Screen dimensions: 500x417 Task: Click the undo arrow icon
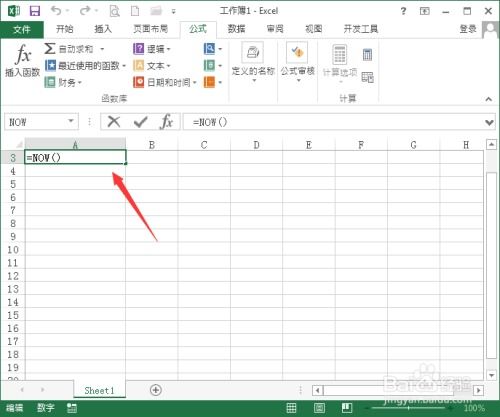click(56, 11)
